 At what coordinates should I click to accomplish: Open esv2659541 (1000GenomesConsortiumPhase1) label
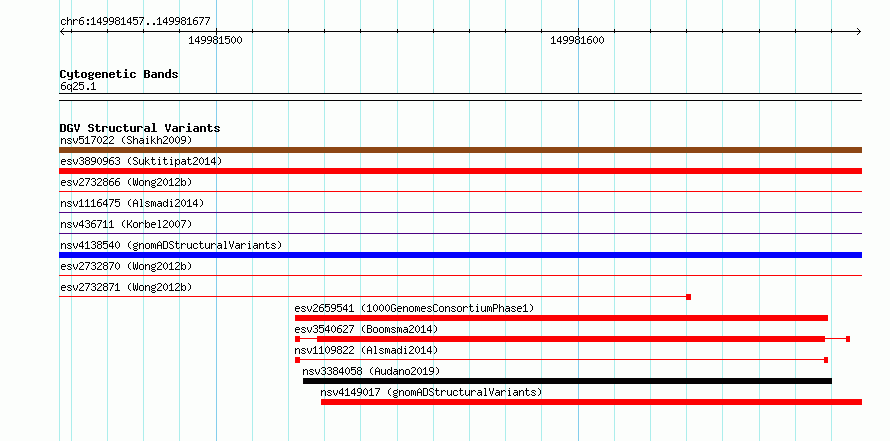[x=414, y=308]
